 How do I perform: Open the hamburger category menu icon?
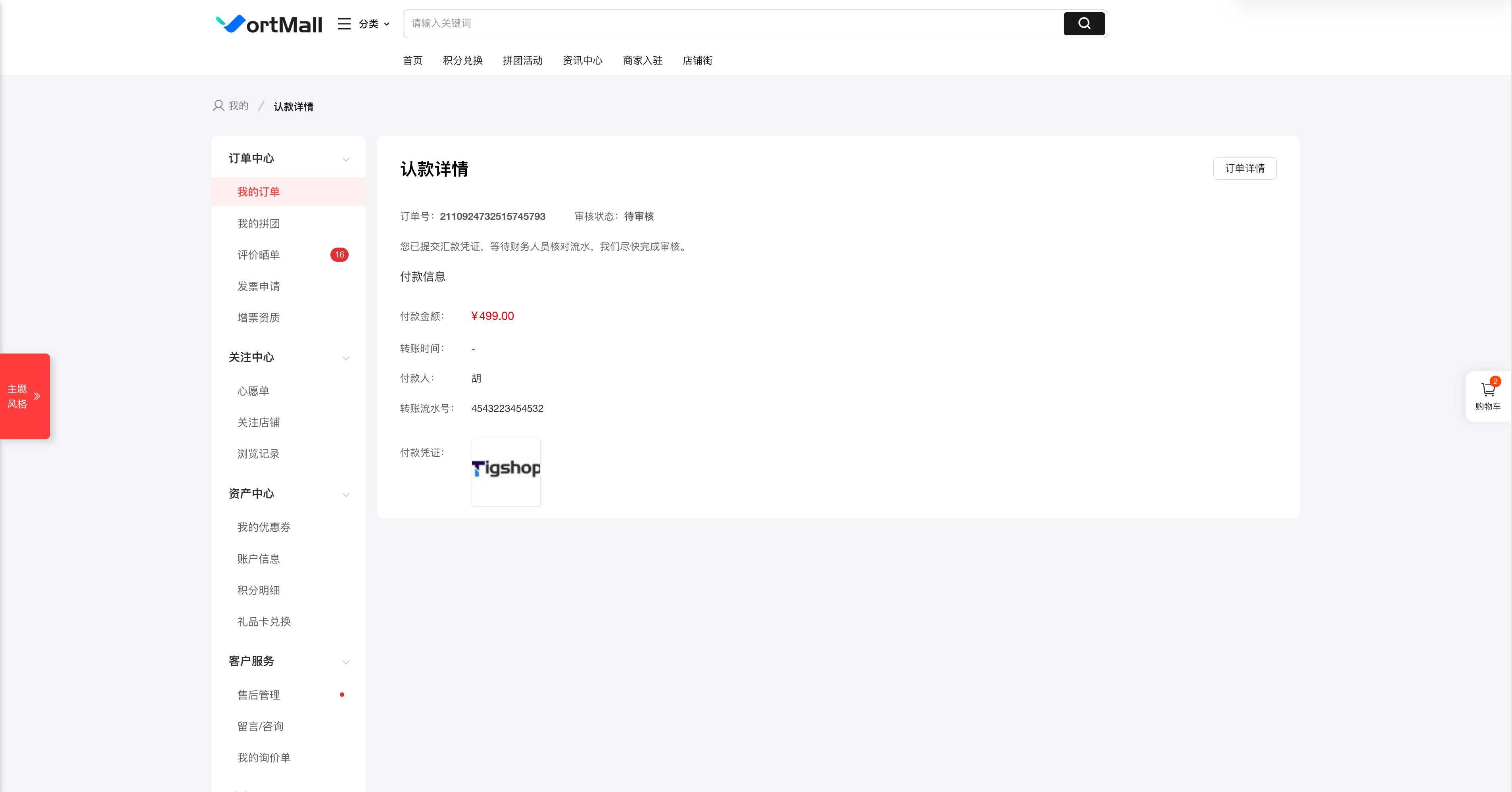(344, 24)
